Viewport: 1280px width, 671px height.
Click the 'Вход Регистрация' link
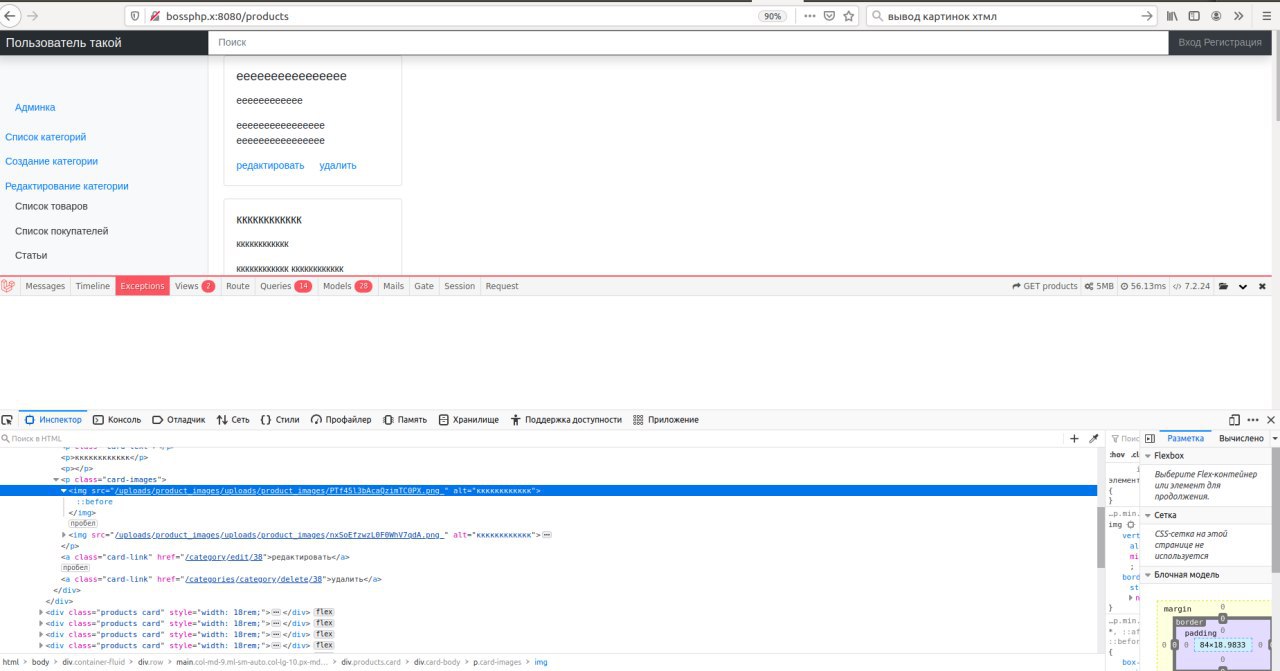point(1220,43)
